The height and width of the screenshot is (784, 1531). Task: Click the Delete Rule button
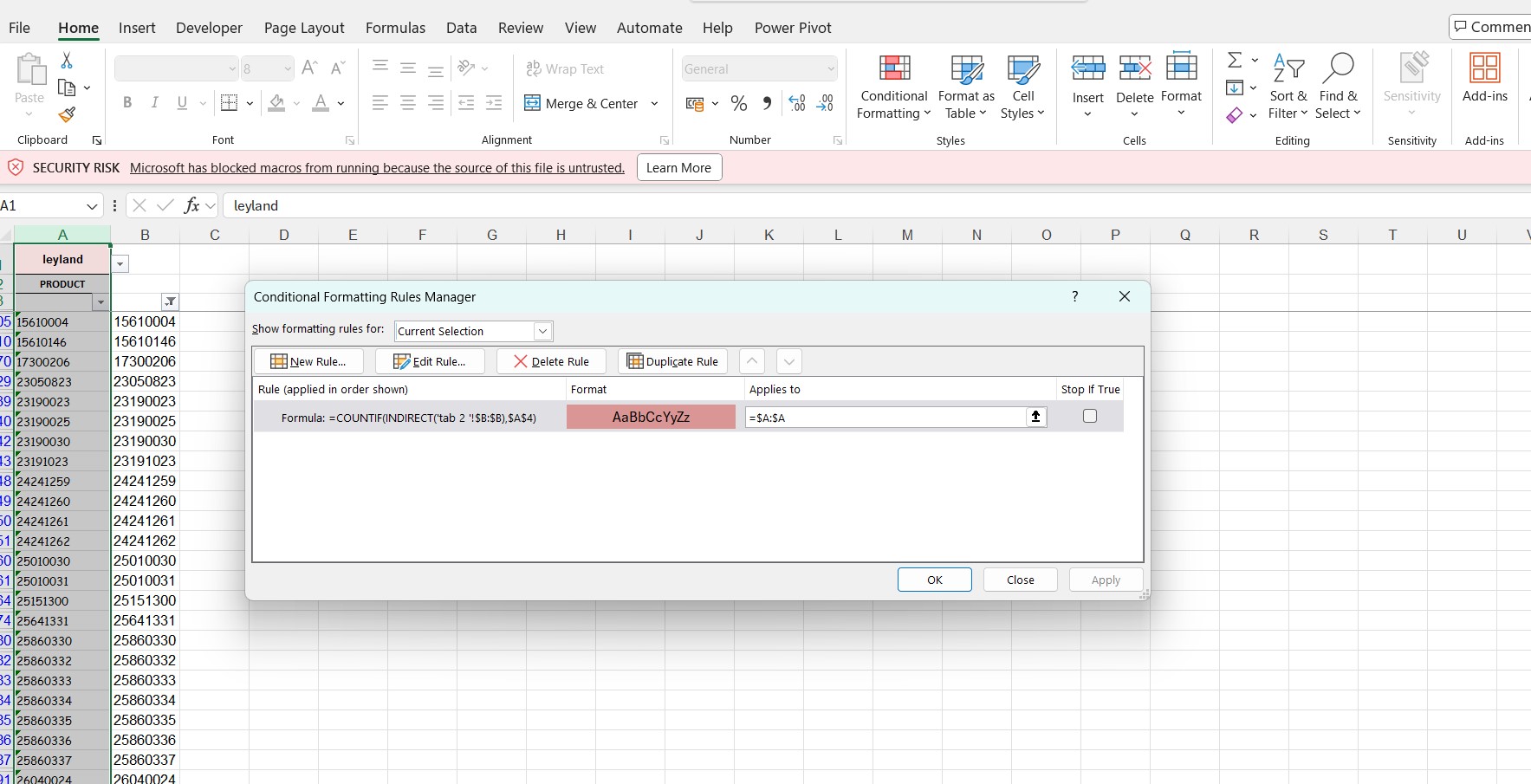[551, 361]
